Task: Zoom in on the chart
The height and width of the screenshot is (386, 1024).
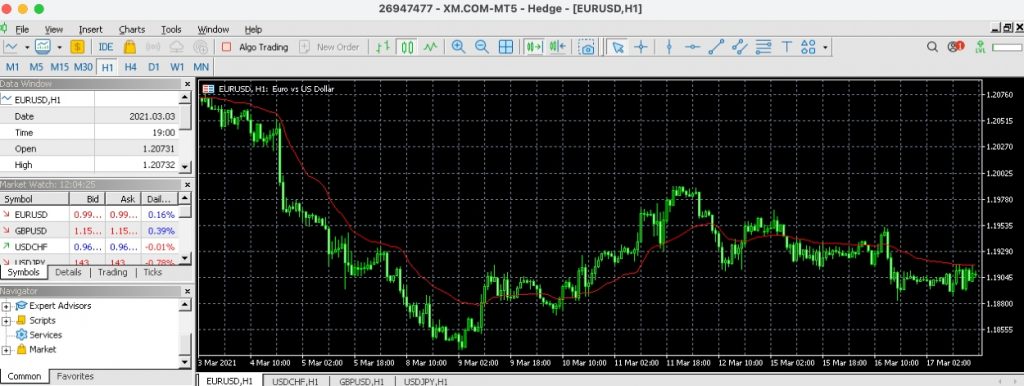Action: 458,47
